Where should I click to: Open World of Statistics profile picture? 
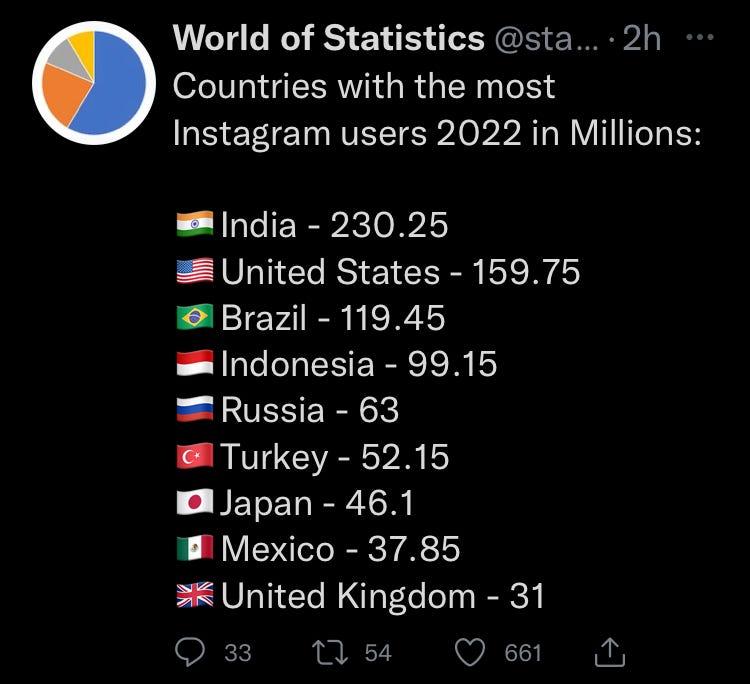pyautogui.click(x=94, y=83)
